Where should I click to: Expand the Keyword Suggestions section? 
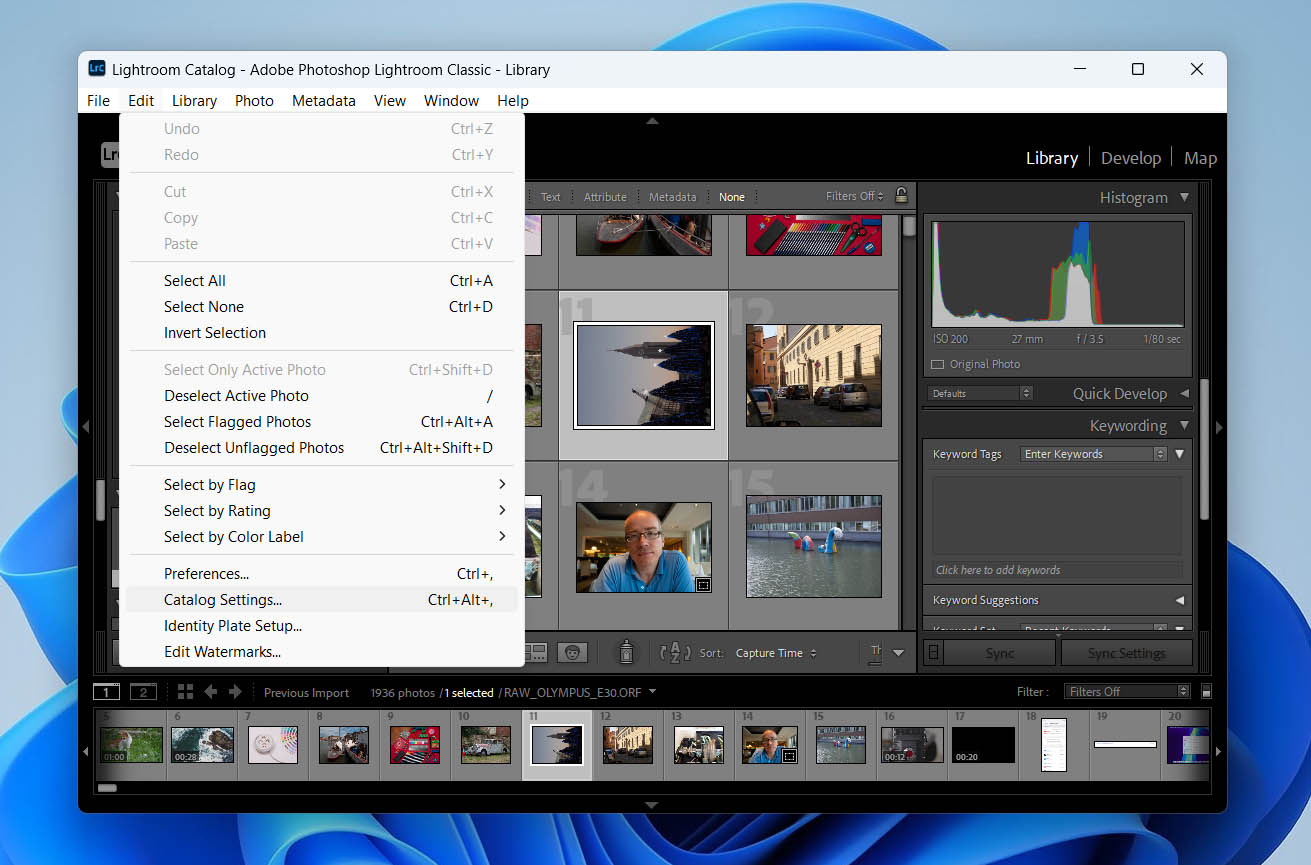click(x=1180, y=600)
